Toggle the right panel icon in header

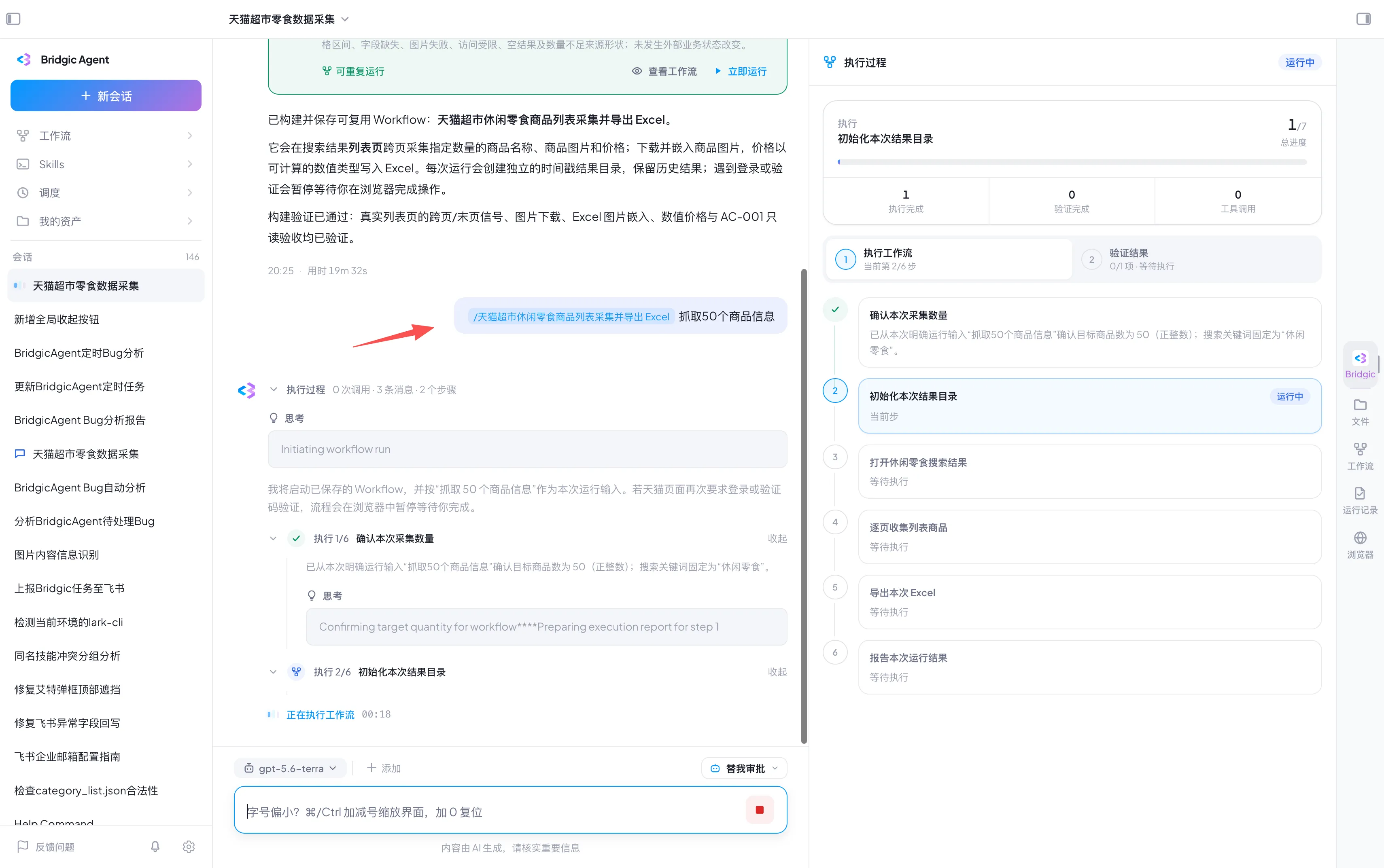1363,19
